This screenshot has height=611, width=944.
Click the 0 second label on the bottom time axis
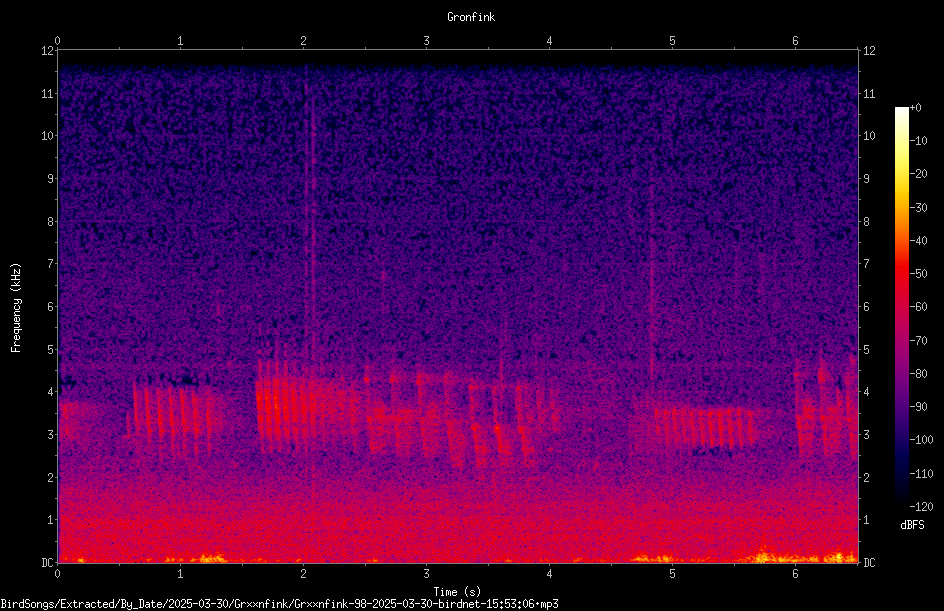click(57, 574)
